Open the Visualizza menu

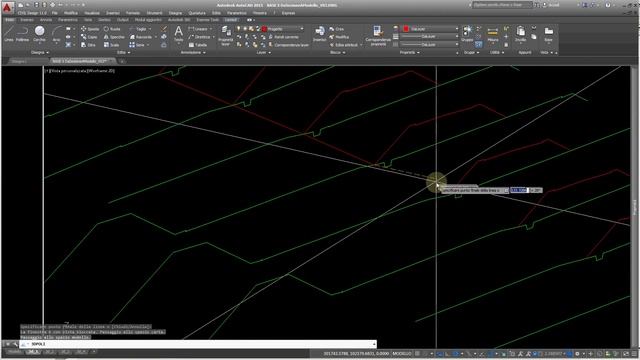pyautogui.click(x=91, y=13)
